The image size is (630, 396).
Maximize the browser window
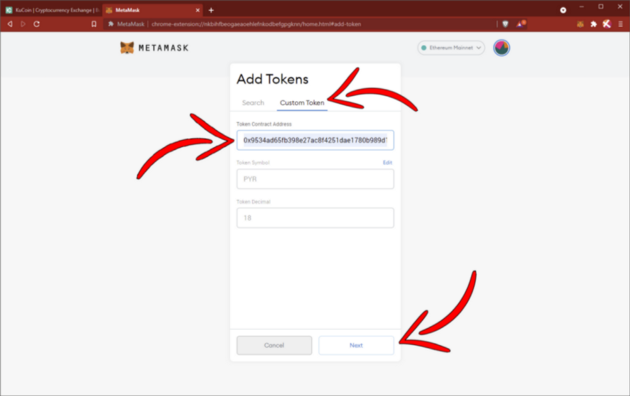601,7
